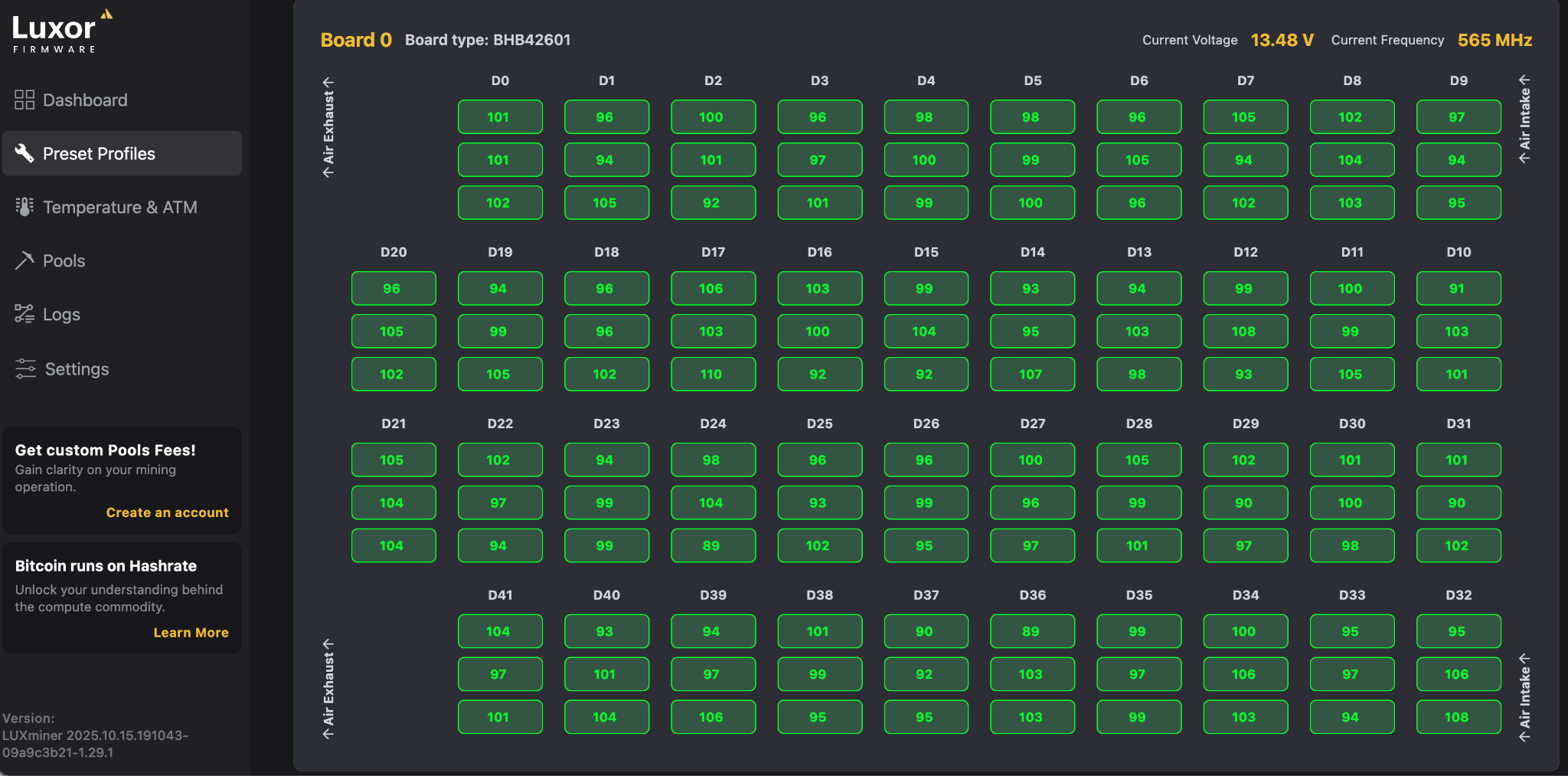Viewport: 1568px width, 776px height.
Task: Click the top chip cell under D0
Action: 500,117
